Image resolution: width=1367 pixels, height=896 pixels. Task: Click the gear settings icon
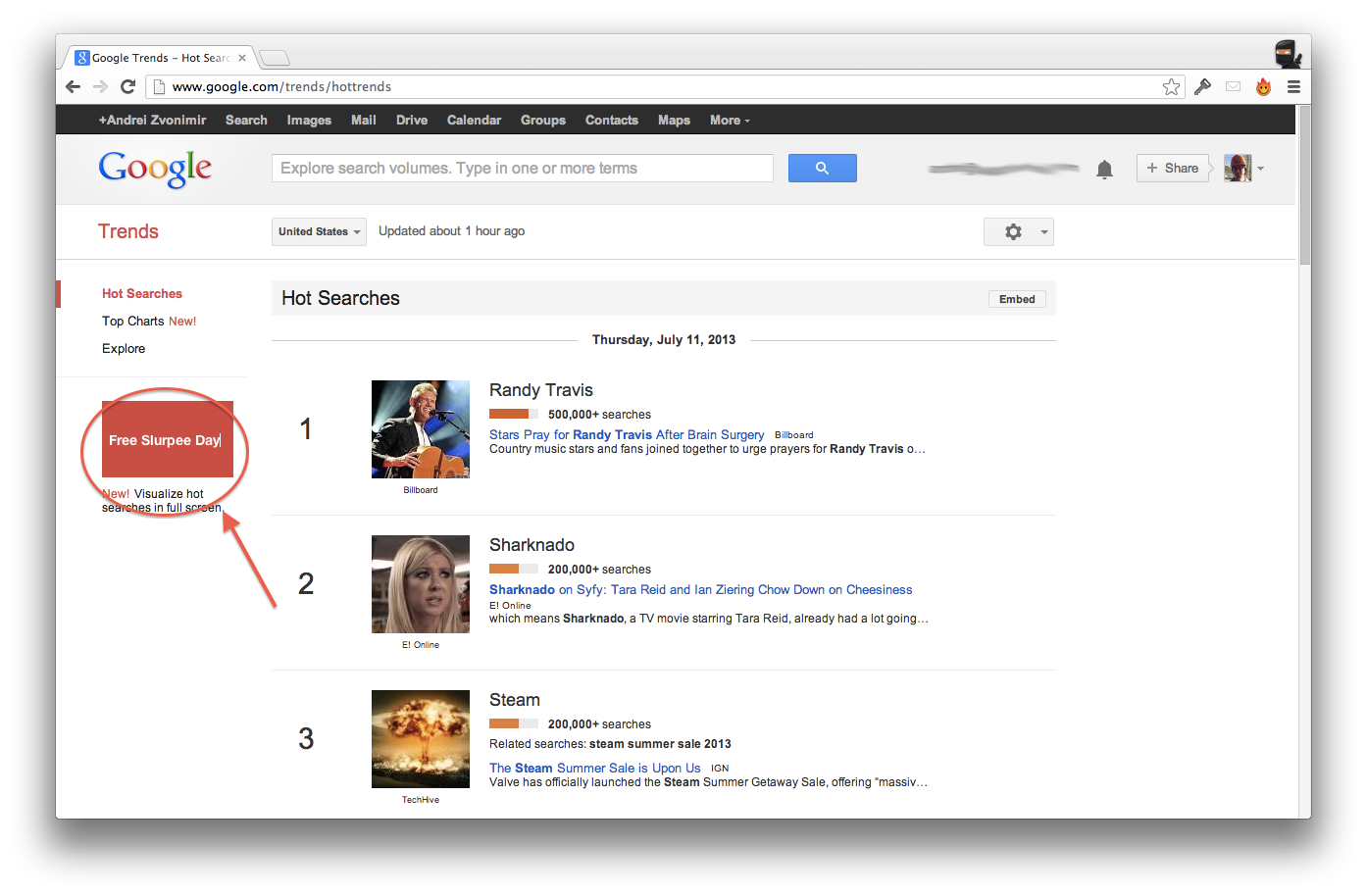click(x=1012, y=231)
